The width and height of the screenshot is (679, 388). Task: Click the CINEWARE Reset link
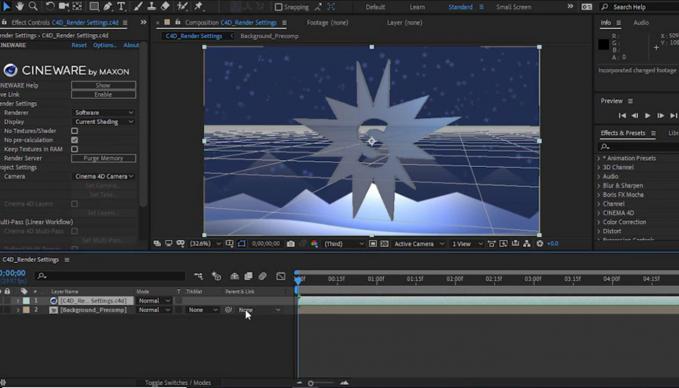pos(79,45)
